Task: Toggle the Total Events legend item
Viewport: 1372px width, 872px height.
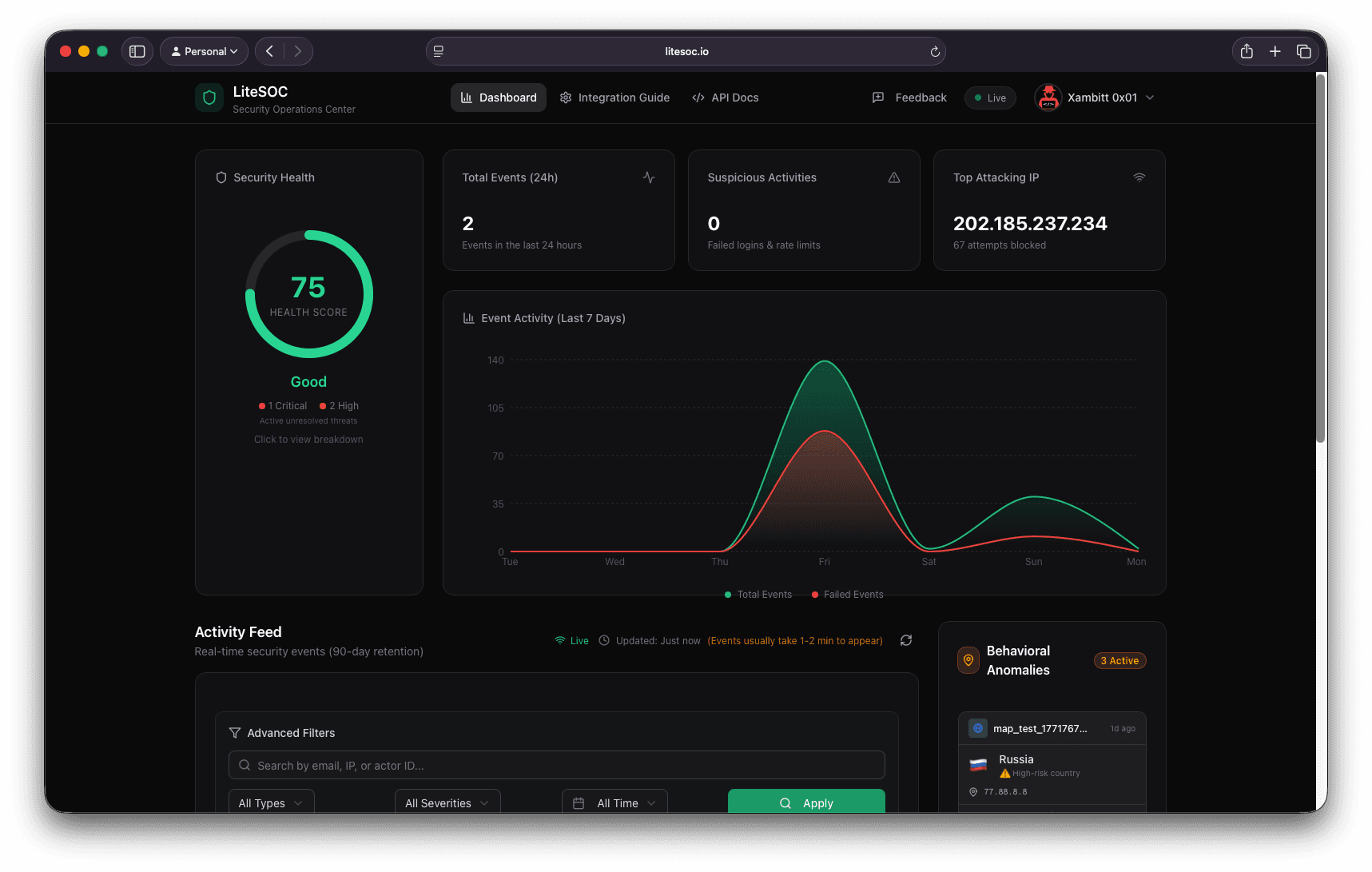Action: click(x=758, y=594)
